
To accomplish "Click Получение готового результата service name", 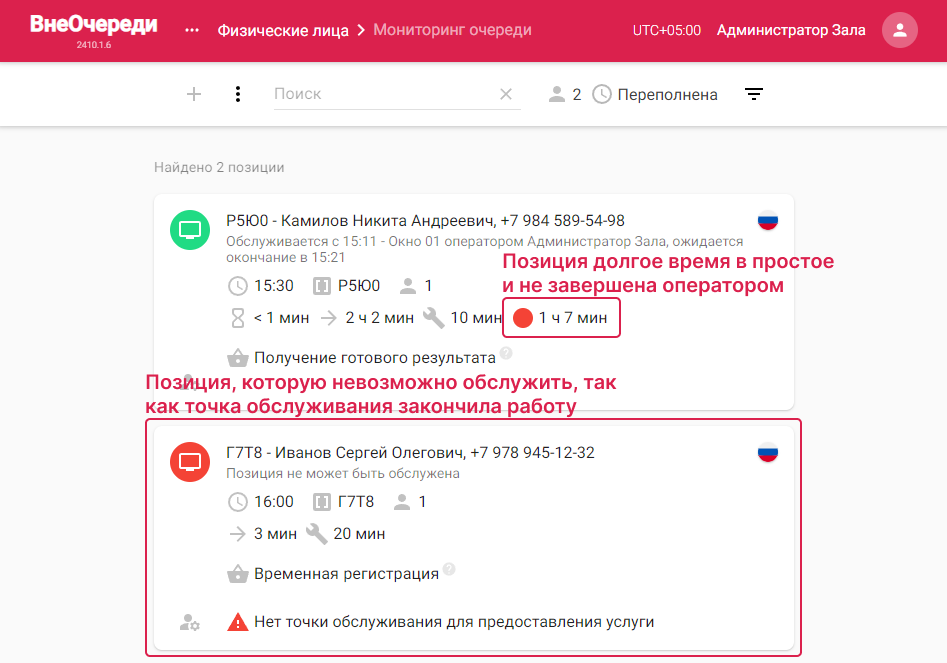I will click(x=374, y=358).
